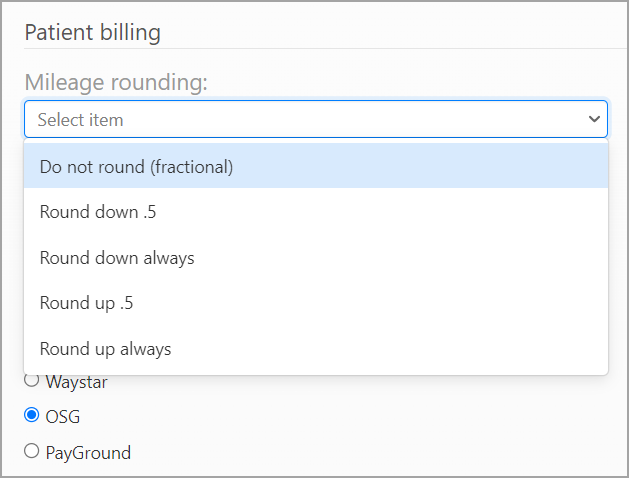
Task: Click the 'OSG' label text
Action: click(x=63, y=416)
